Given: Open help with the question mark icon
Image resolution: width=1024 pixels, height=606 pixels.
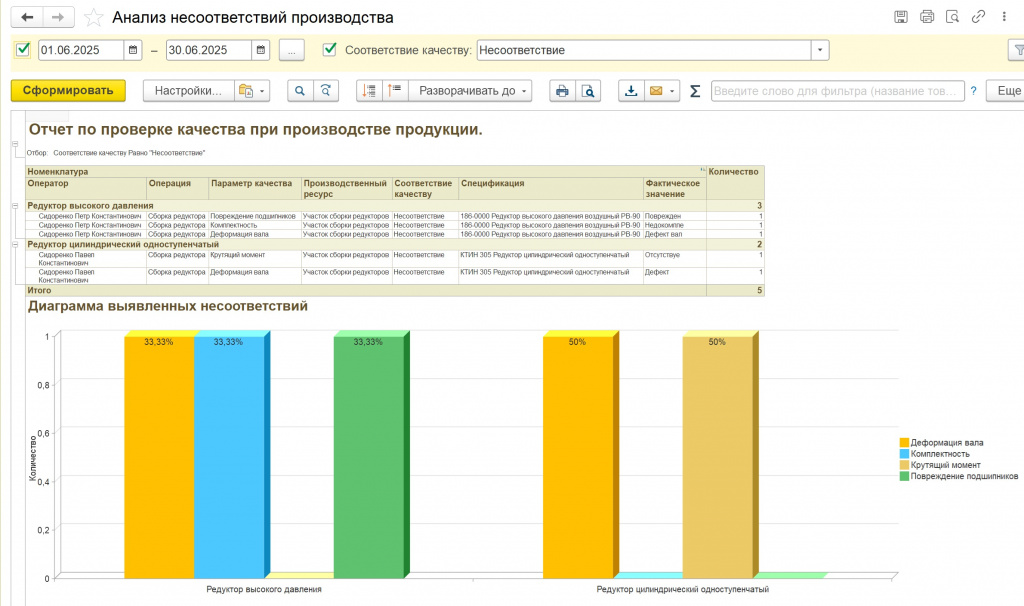Looking at the screenshot, I should 973,91.
